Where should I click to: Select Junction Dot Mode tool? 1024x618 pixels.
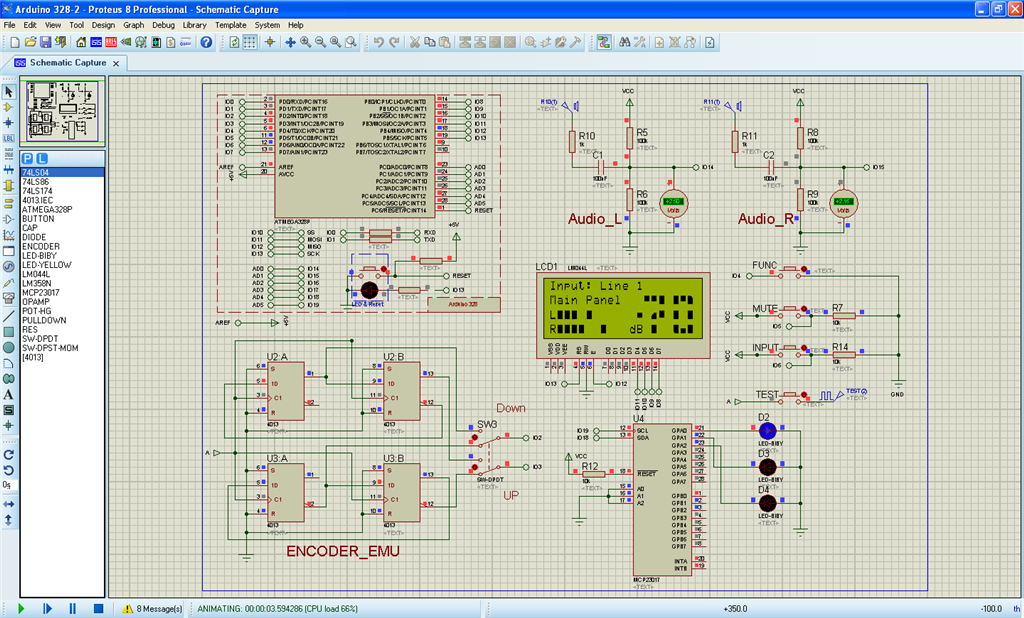(x=8, y=123)
